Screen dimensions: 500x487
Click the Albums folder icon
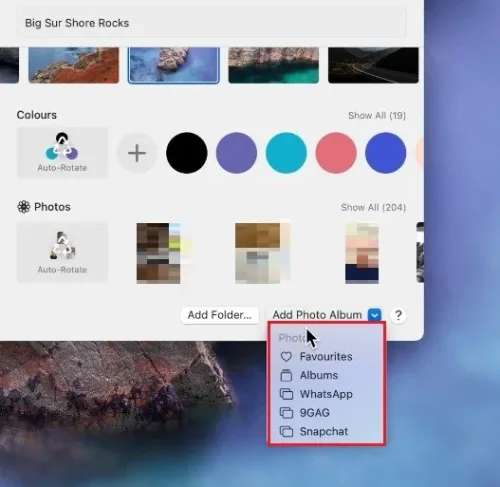coord(286,375)
